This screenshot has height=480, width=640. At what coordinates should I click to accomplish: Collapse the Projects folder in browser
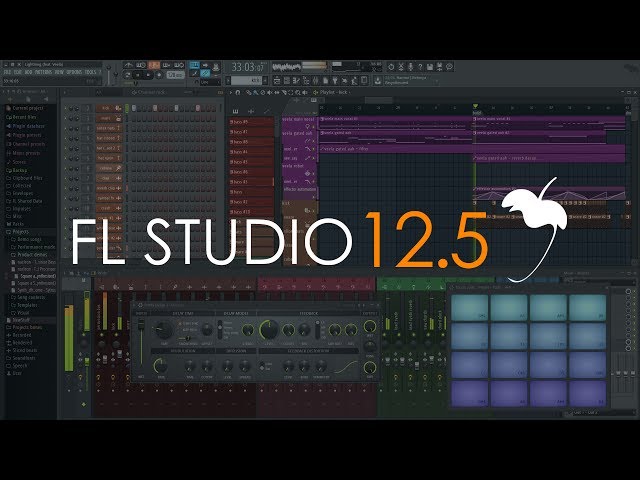[17, 231]
